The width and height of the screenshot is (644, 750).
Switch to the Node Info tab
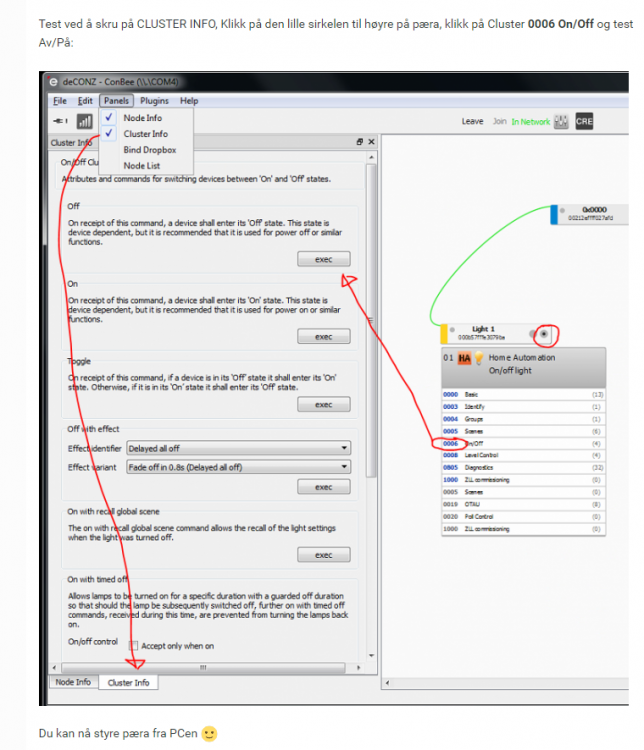pyautogui.click(x=72, y=682)
